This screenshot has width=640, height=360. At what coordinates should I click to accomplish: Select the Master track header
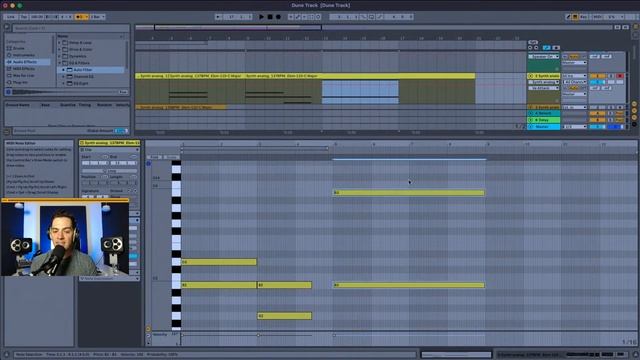pyautogui.click(x=543, y=127)
